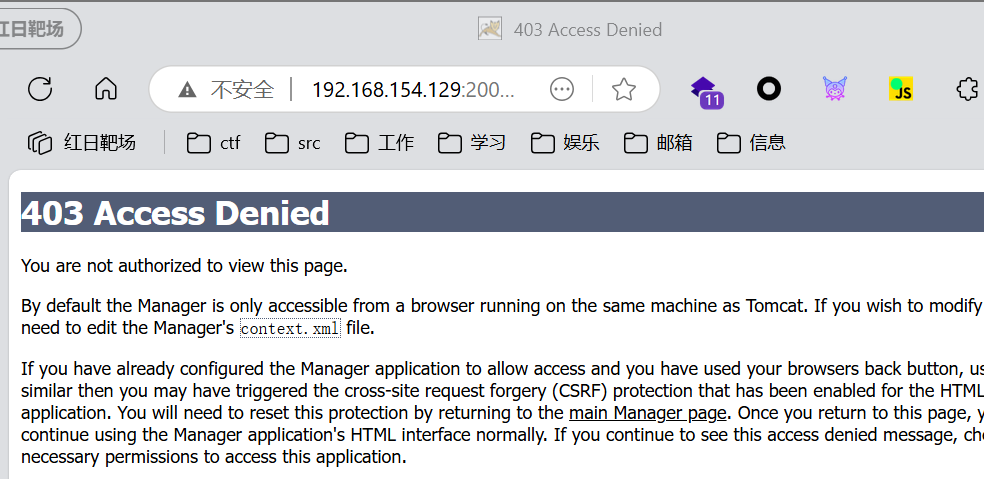
Task: Click the 不安全 security label
Action: [242, 90]
